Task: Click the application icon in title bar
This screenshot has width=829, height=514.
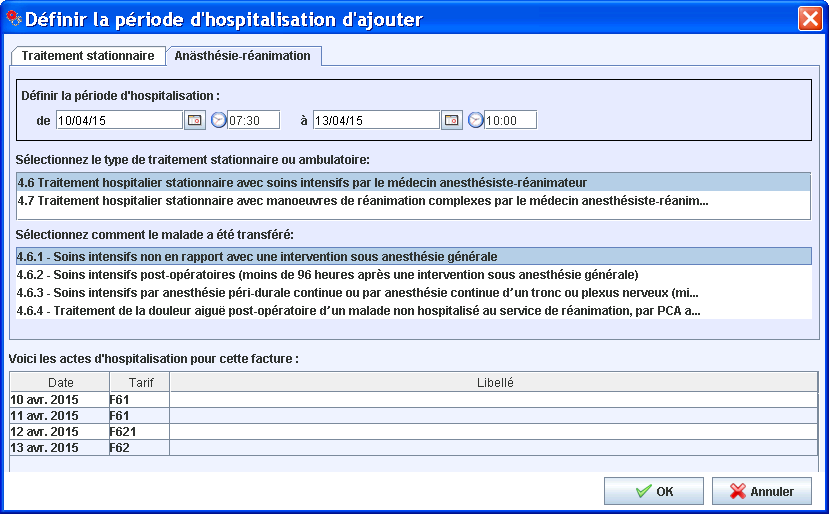Action: click(13, 18)
